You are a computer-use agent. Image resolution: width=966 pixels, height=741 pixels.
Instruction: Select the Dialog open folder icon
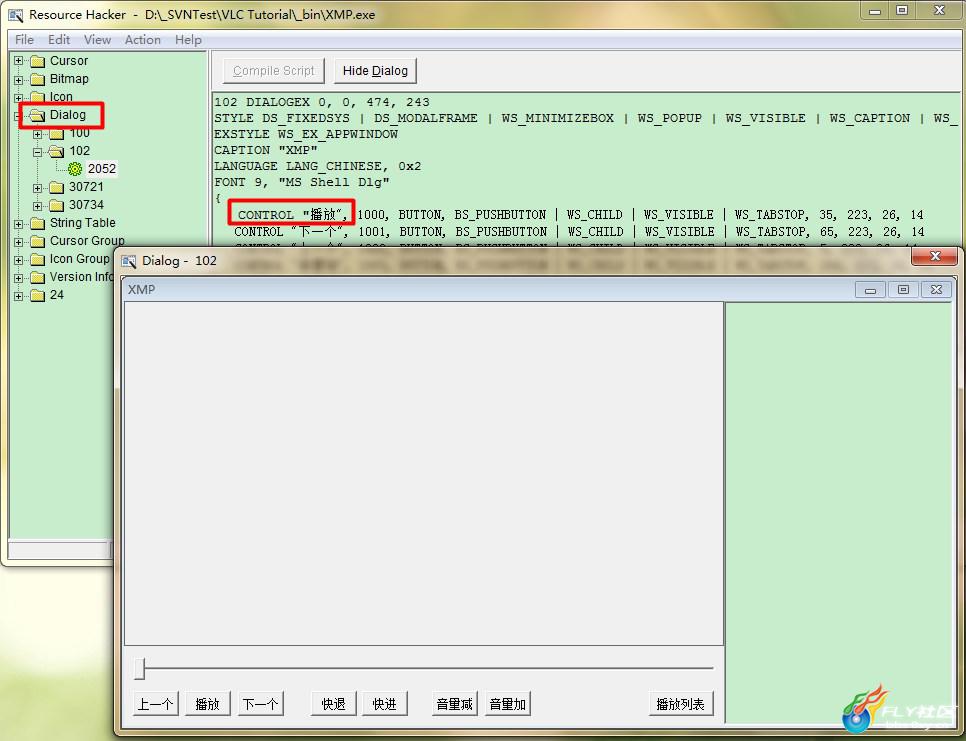coord(38,115)
